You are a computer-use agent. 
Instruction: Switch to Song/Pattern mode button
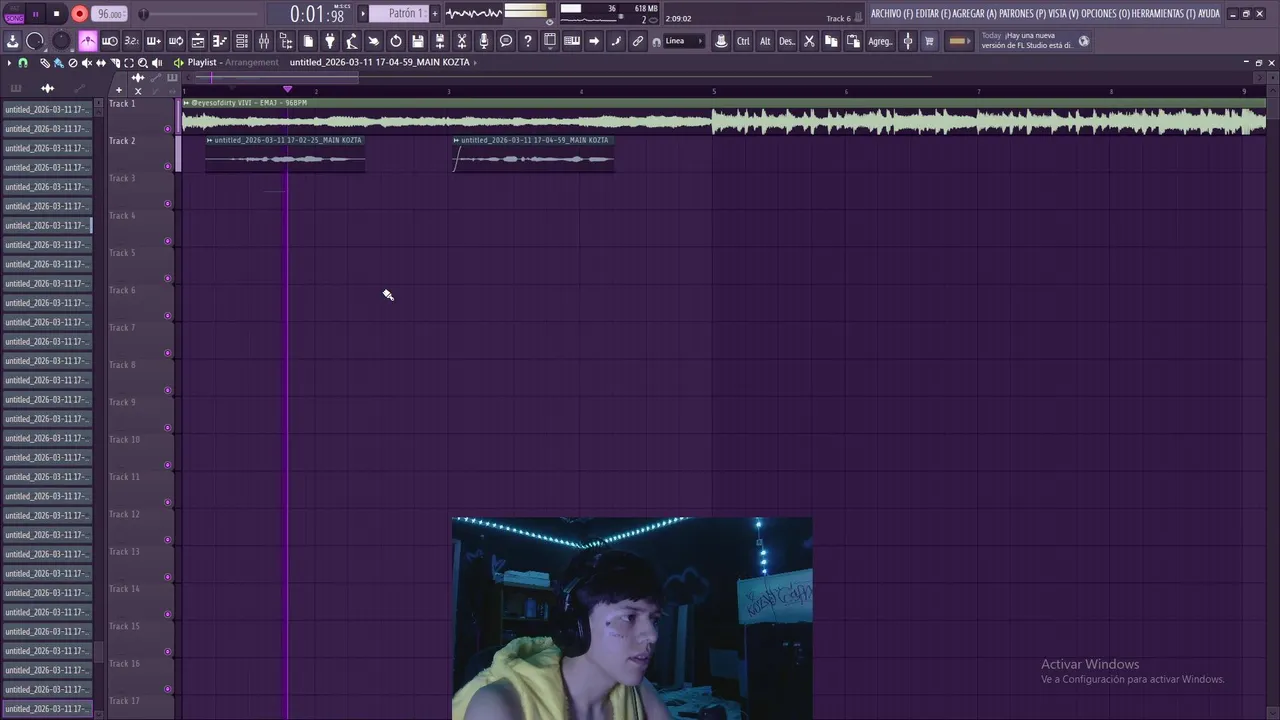[13, 14]
